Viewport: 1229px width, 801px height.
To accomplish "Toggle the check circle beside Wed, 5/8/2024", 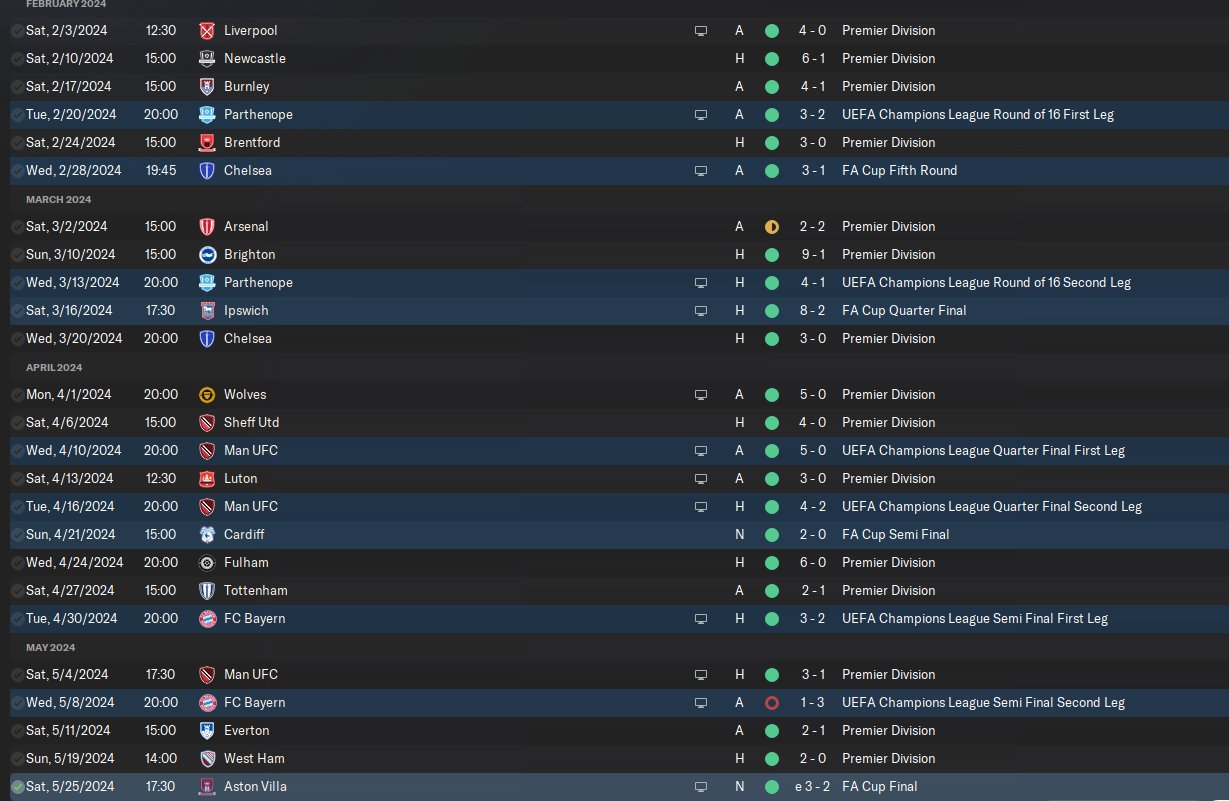I will [17, 703].
